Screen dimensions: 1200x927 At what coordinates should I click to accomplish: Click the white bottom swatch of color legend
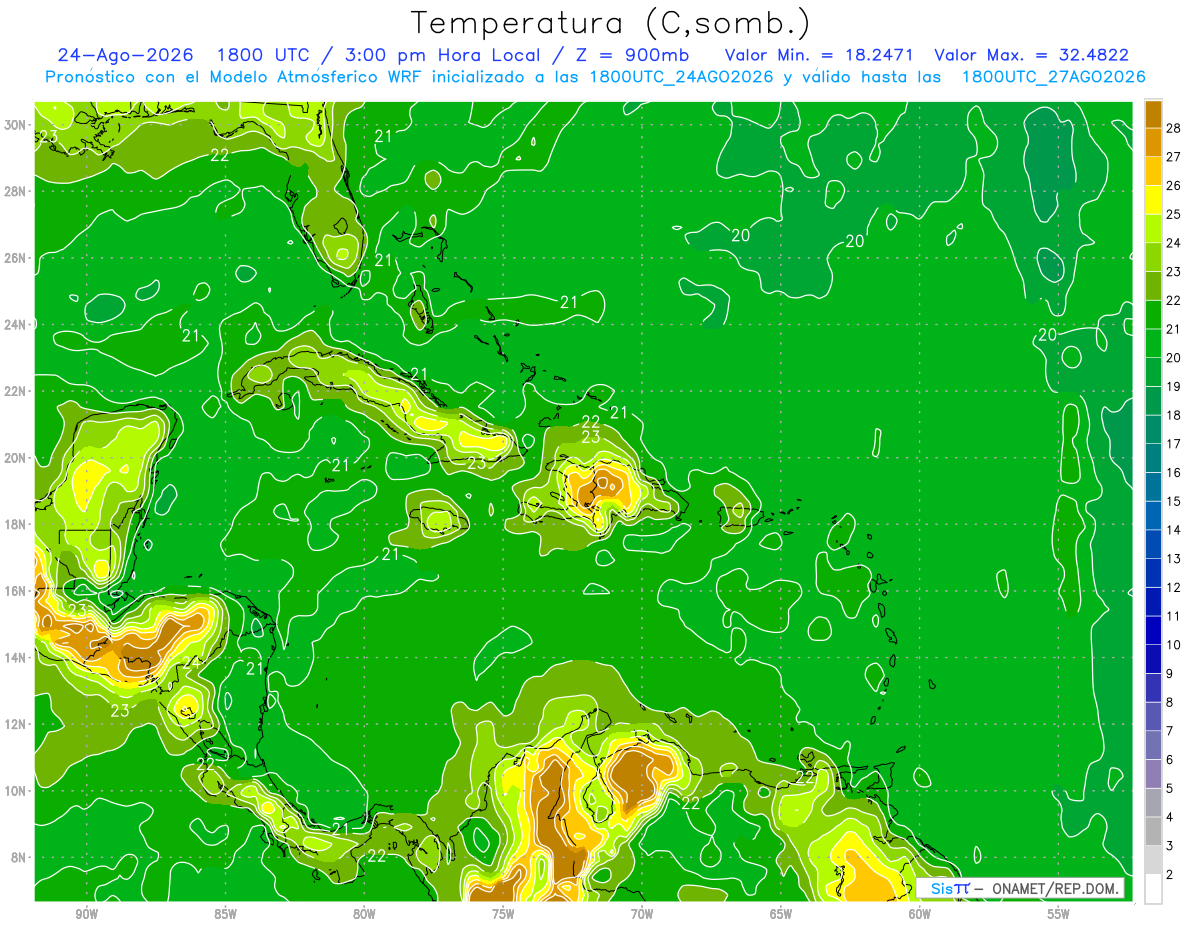1153,889
